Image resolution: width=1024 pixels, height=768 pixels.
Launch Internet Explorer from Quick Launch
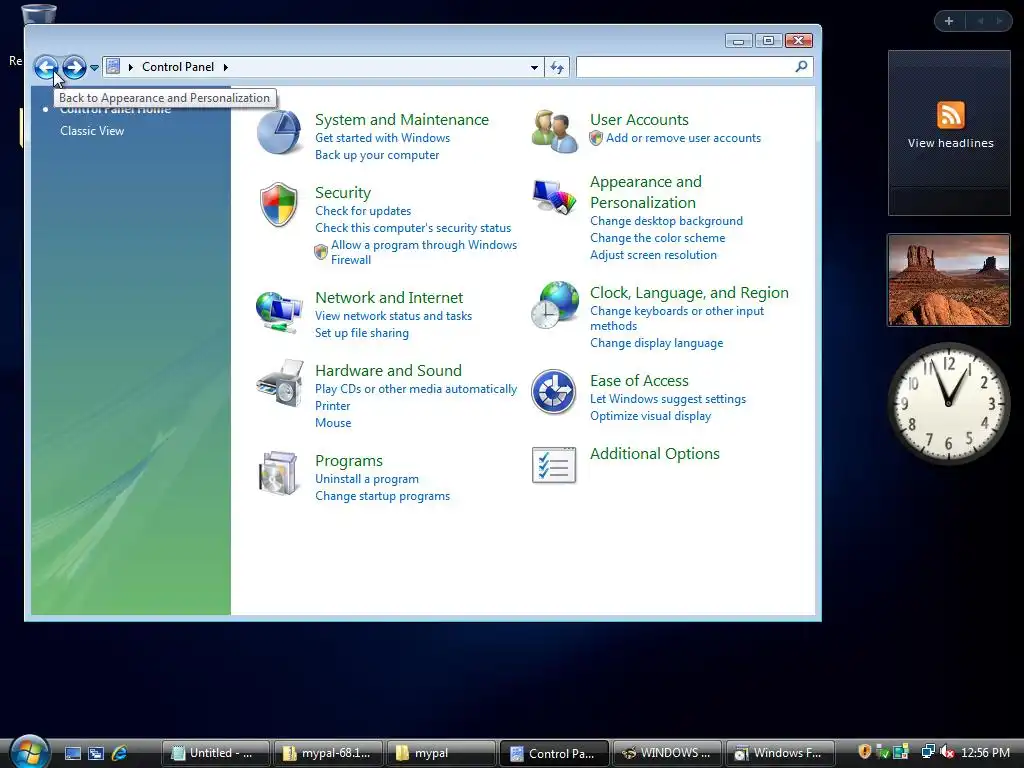[119, 753]
